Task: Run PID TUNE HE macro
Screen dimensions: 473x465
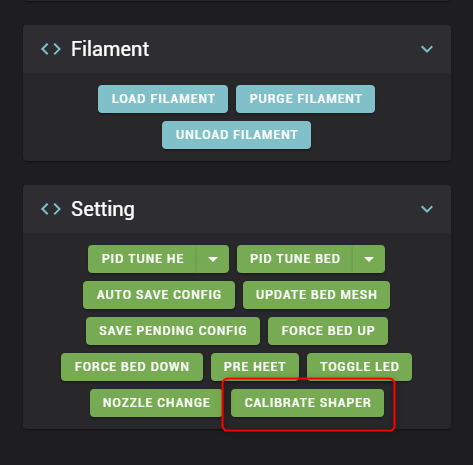Action: [x=142, y=259]
